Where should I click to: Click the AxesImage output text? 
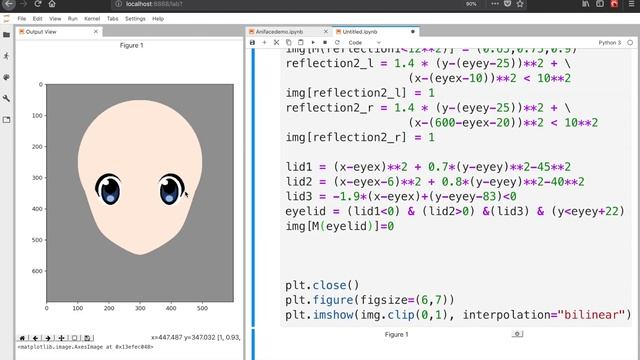[85, 347]
